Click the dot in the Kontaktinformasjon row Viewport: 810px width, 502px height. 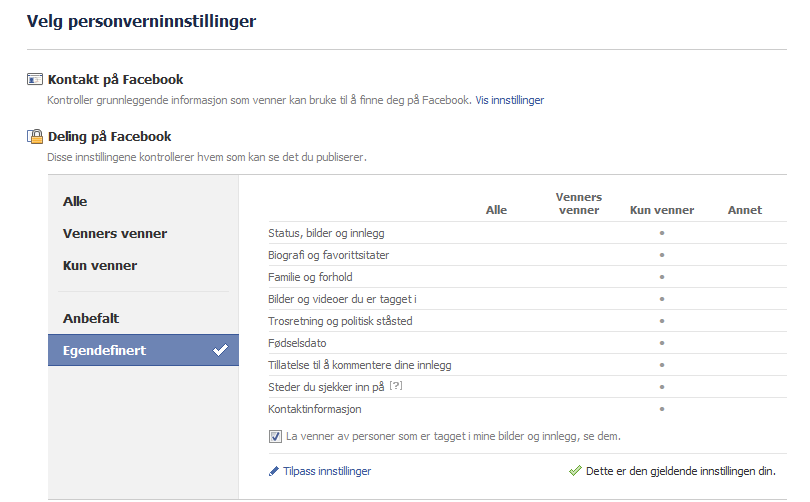pyautogui.click(x=662, y=409)
